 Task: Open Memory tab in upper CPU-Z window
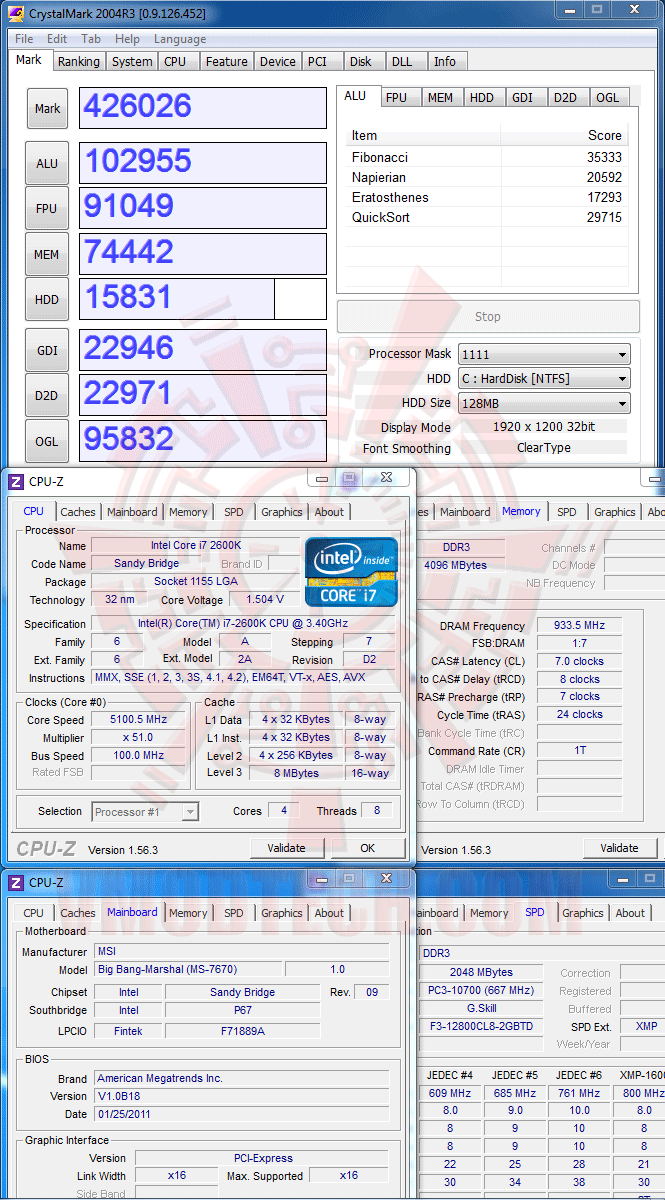188,512
